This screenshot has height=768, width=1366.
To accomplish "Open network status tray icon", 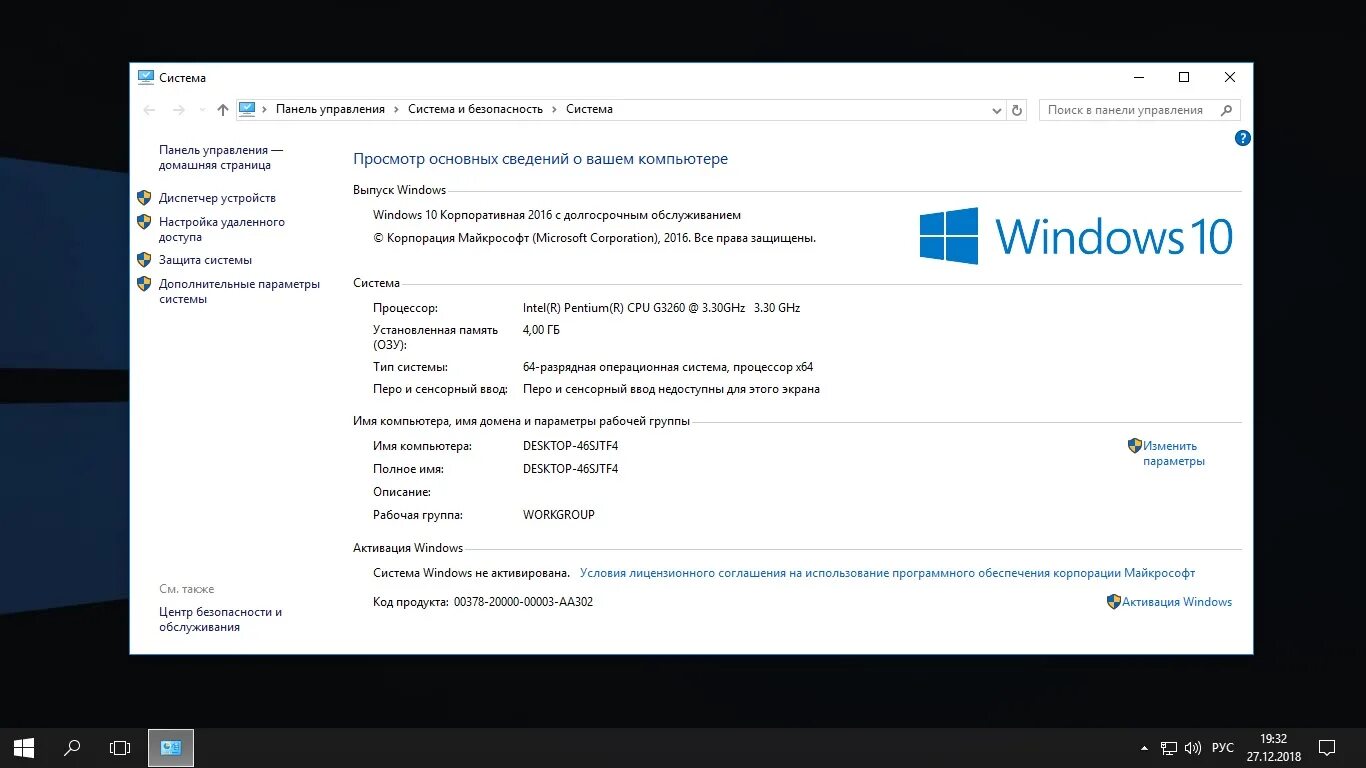I will [x=1169, y=748].
